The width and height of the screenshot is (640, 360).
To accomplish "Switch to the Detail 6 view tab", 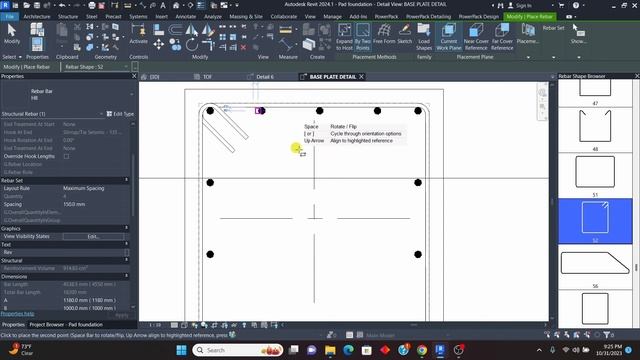I will [265, 77].
